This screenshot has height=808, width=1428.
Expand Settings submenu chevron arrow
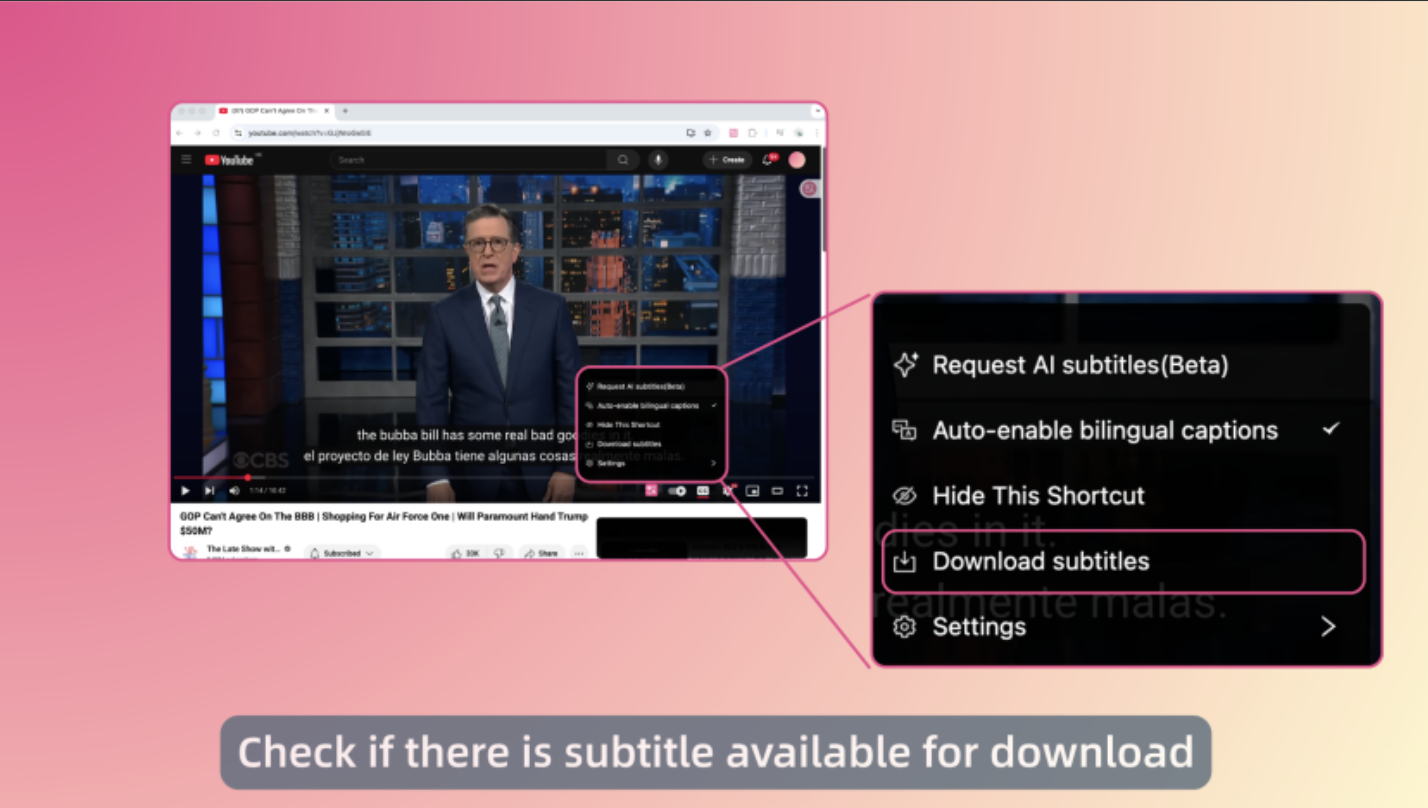tap(1328, 627)
